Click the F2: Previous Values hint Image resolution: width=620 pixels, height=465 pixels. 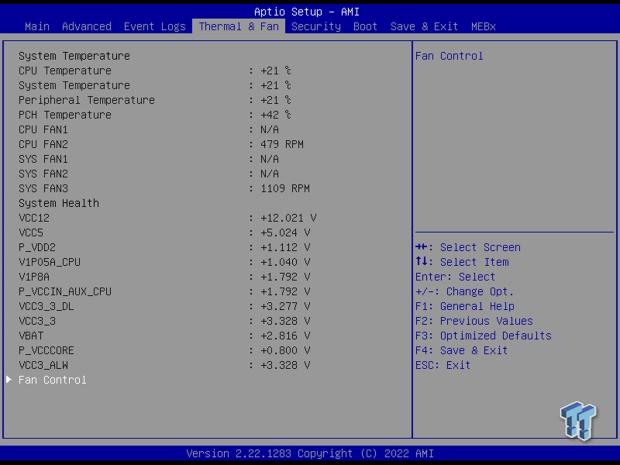[x=474, y=321]
